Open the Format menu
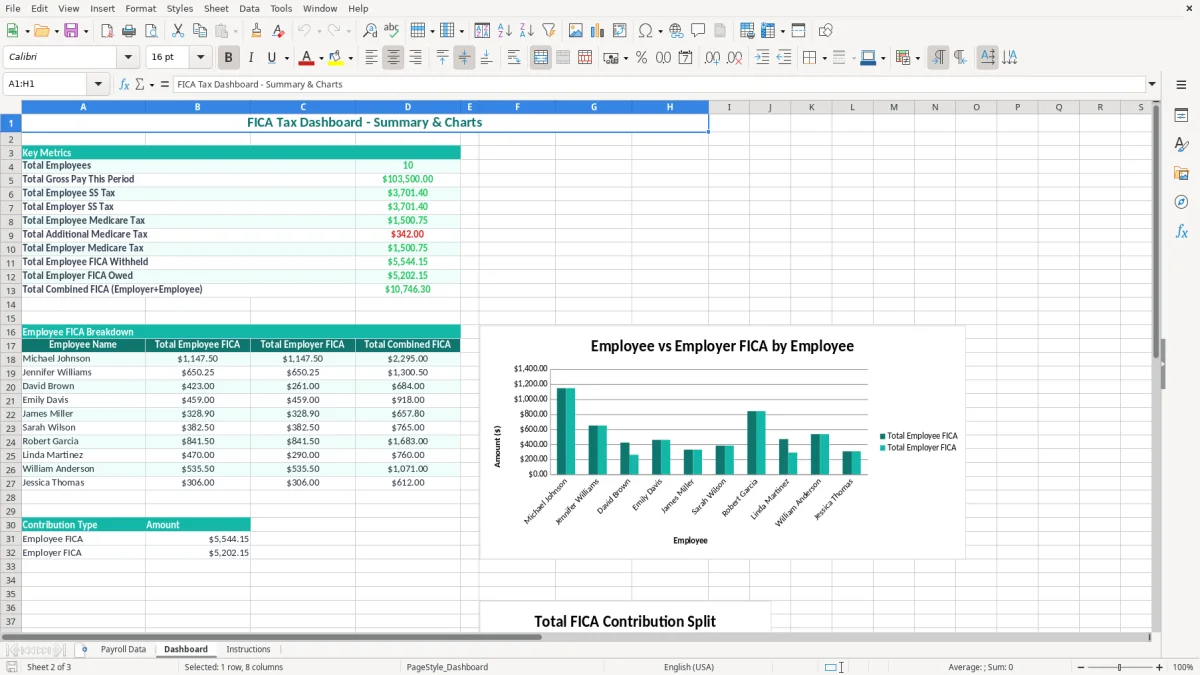 click(x=141, y=8)
